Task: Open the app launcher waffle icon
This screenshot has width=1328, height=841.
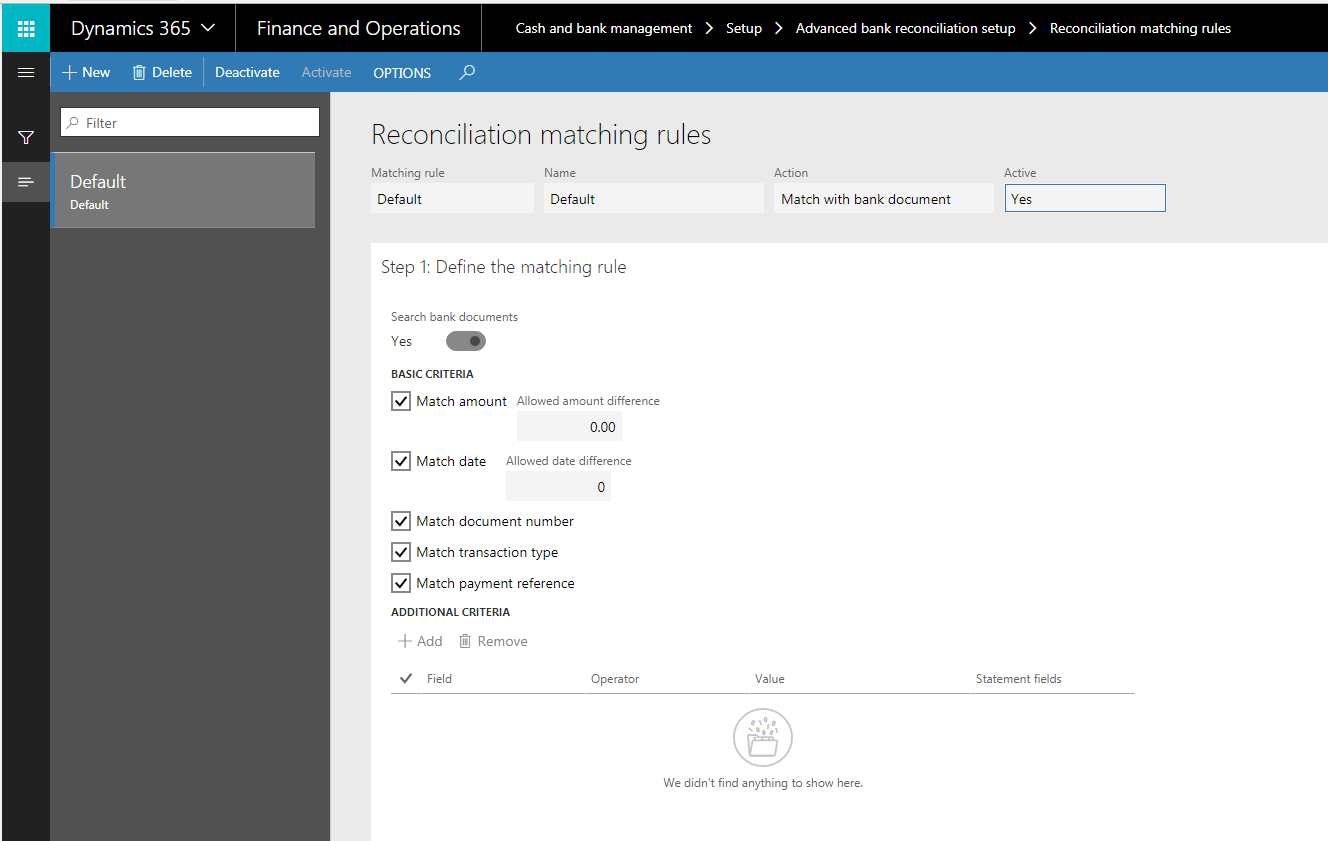Action: (26, 28)
